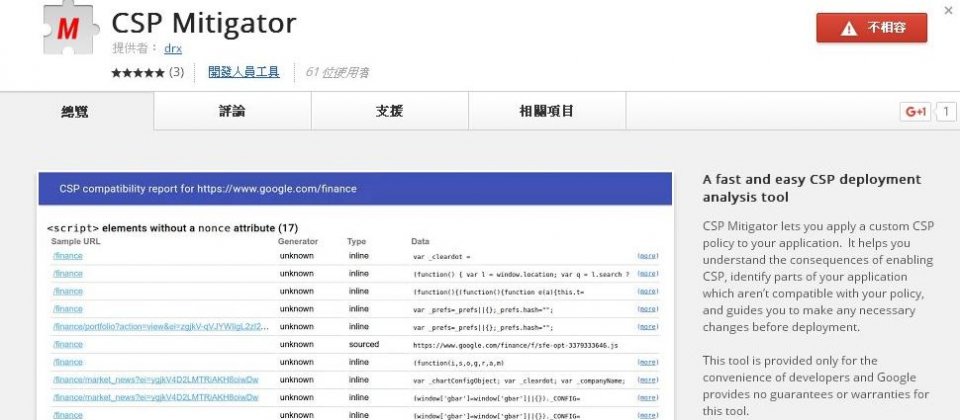Click the CSP compatibility report screenshot header

point(355,189)
